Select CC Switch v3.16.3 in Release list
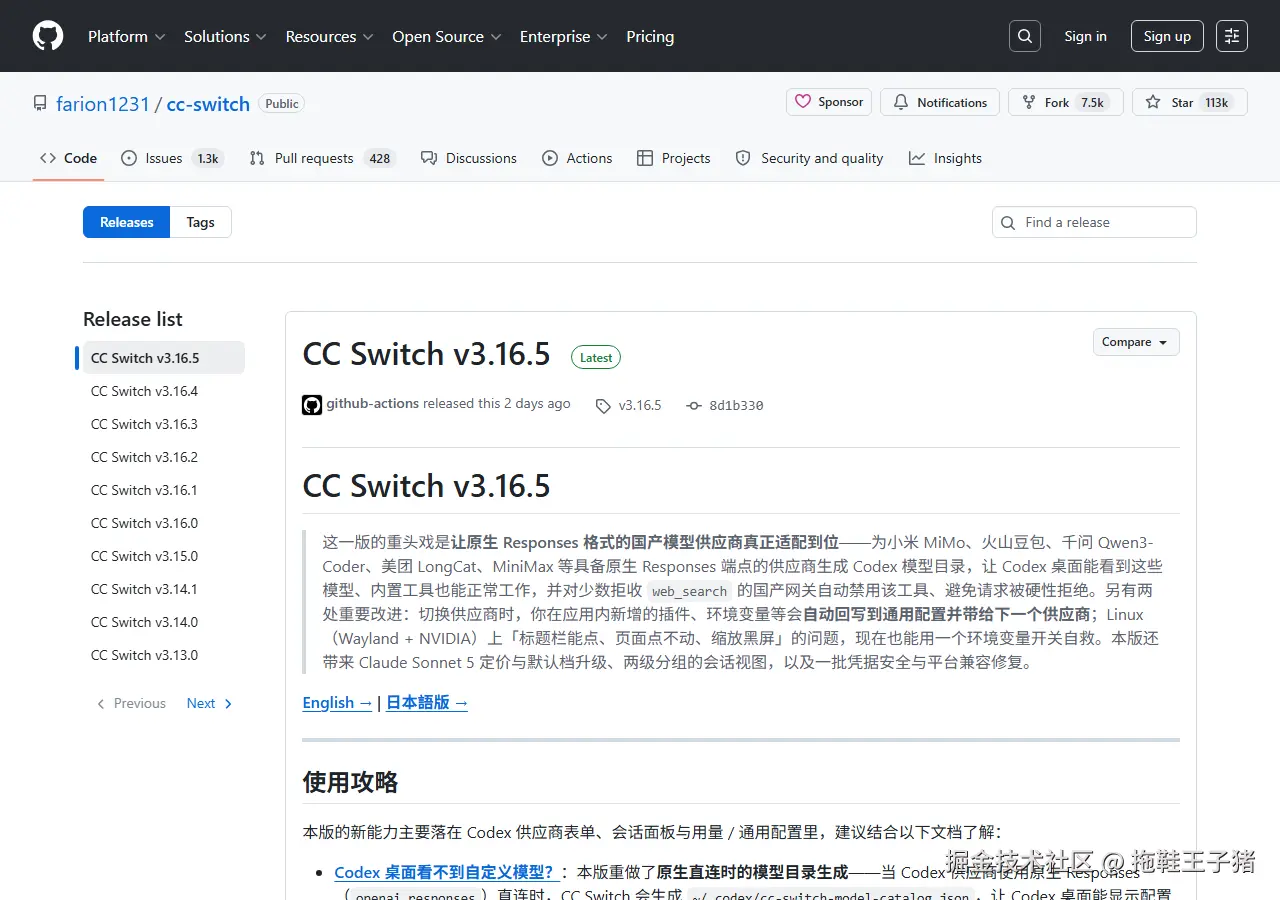Viewport: 1280px width, 900px height. pyautogui.click(x=164, y=424)
